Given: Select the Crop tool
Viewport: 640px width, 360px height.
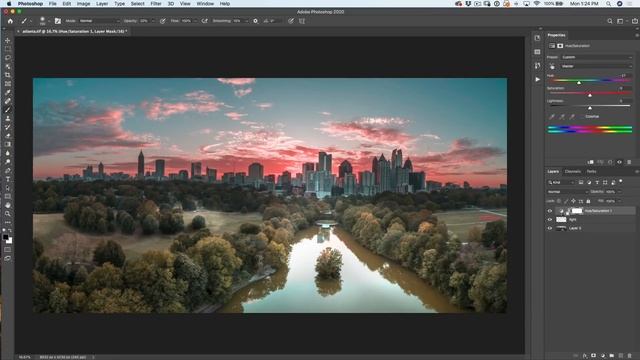Looking at the screenshot, I should [8, 75].
